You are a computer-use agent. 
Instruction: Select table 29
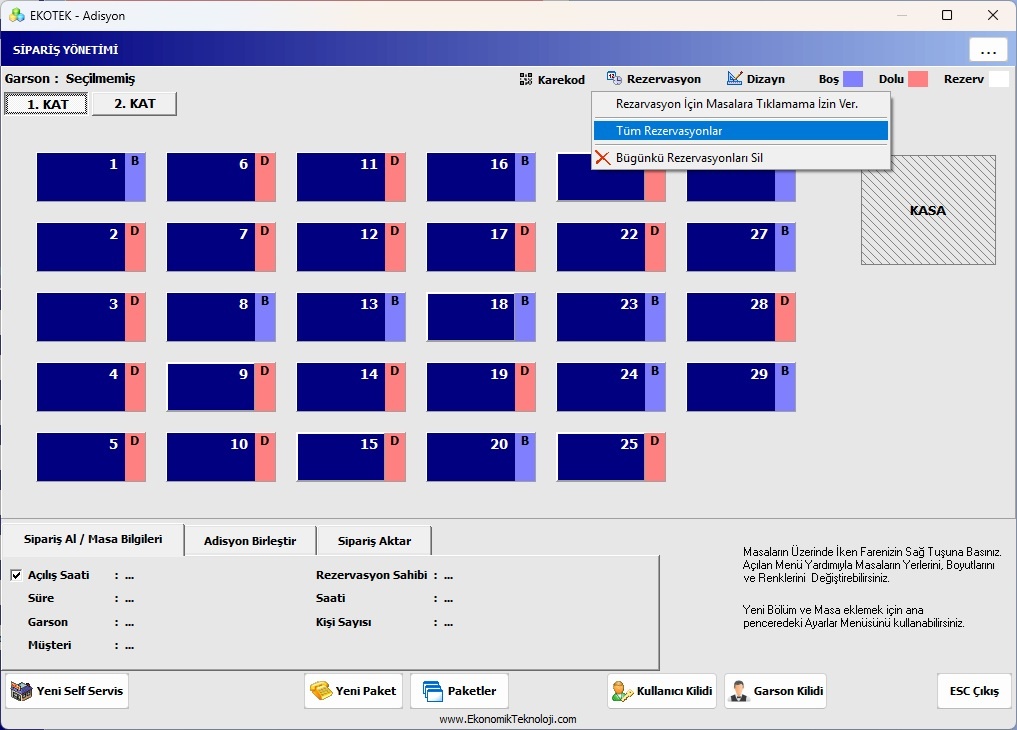(x=741, y=387)
